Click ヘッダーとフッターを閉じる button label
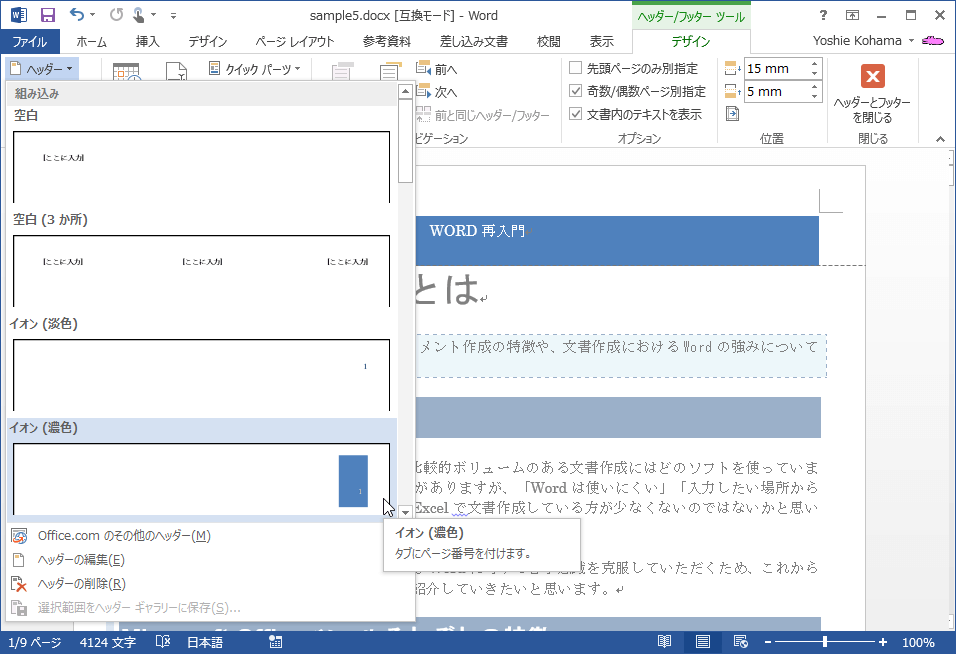 tap(872, 110)
